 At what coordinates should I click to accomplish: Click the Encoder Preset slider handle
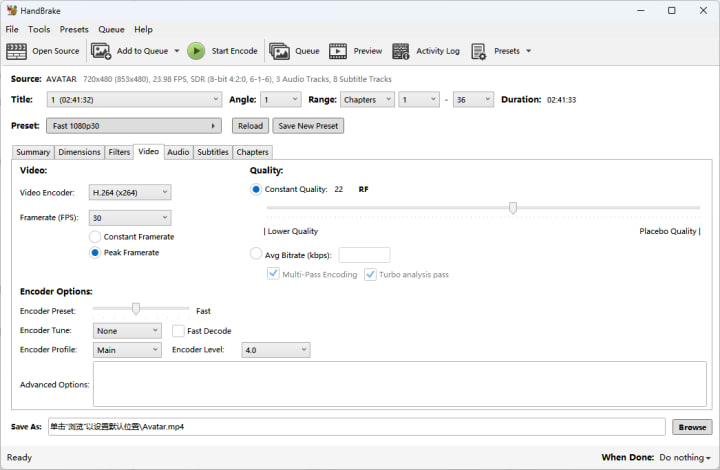point(135,308)
